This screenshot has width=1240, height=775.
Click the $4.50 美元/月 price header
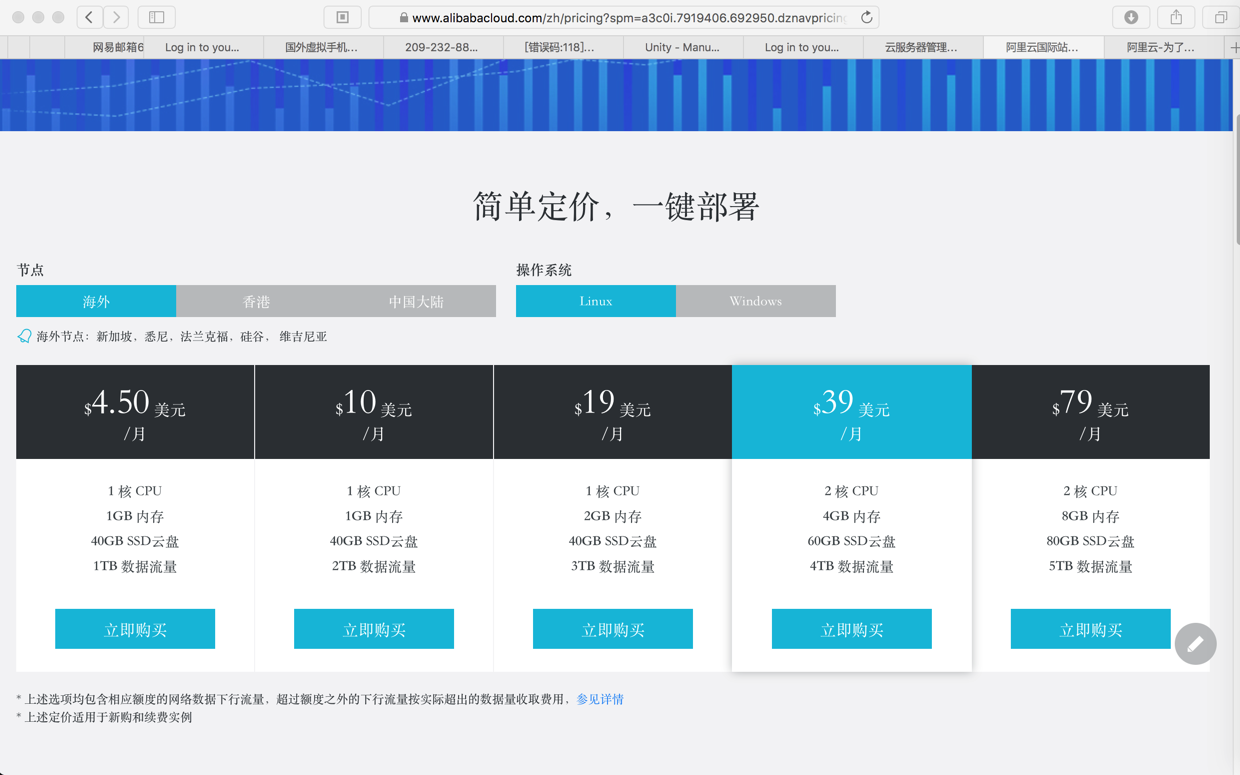(x=135, y=412)
